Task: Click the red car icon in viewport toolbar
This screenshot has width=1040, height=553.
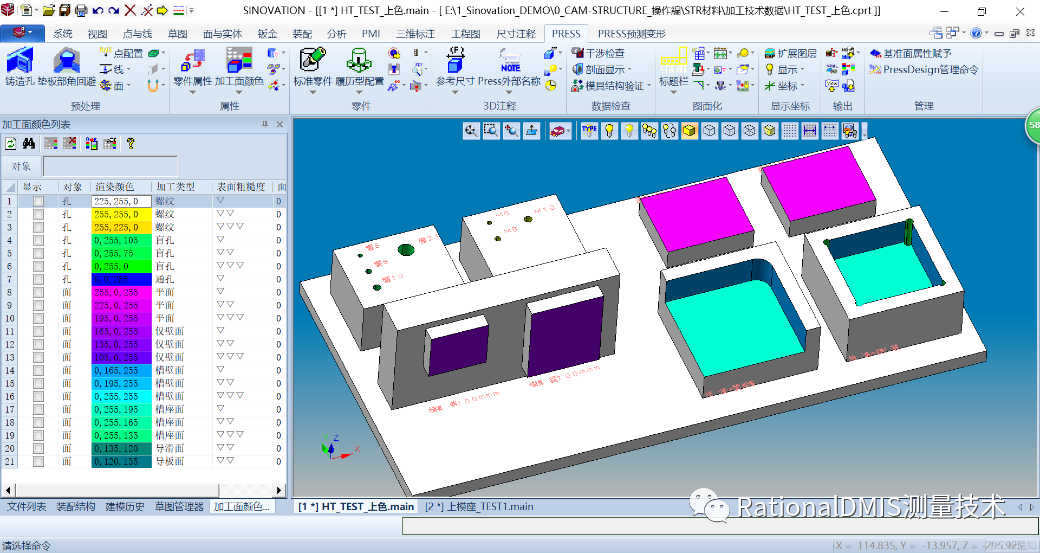Action: click(x=558, y=131)
